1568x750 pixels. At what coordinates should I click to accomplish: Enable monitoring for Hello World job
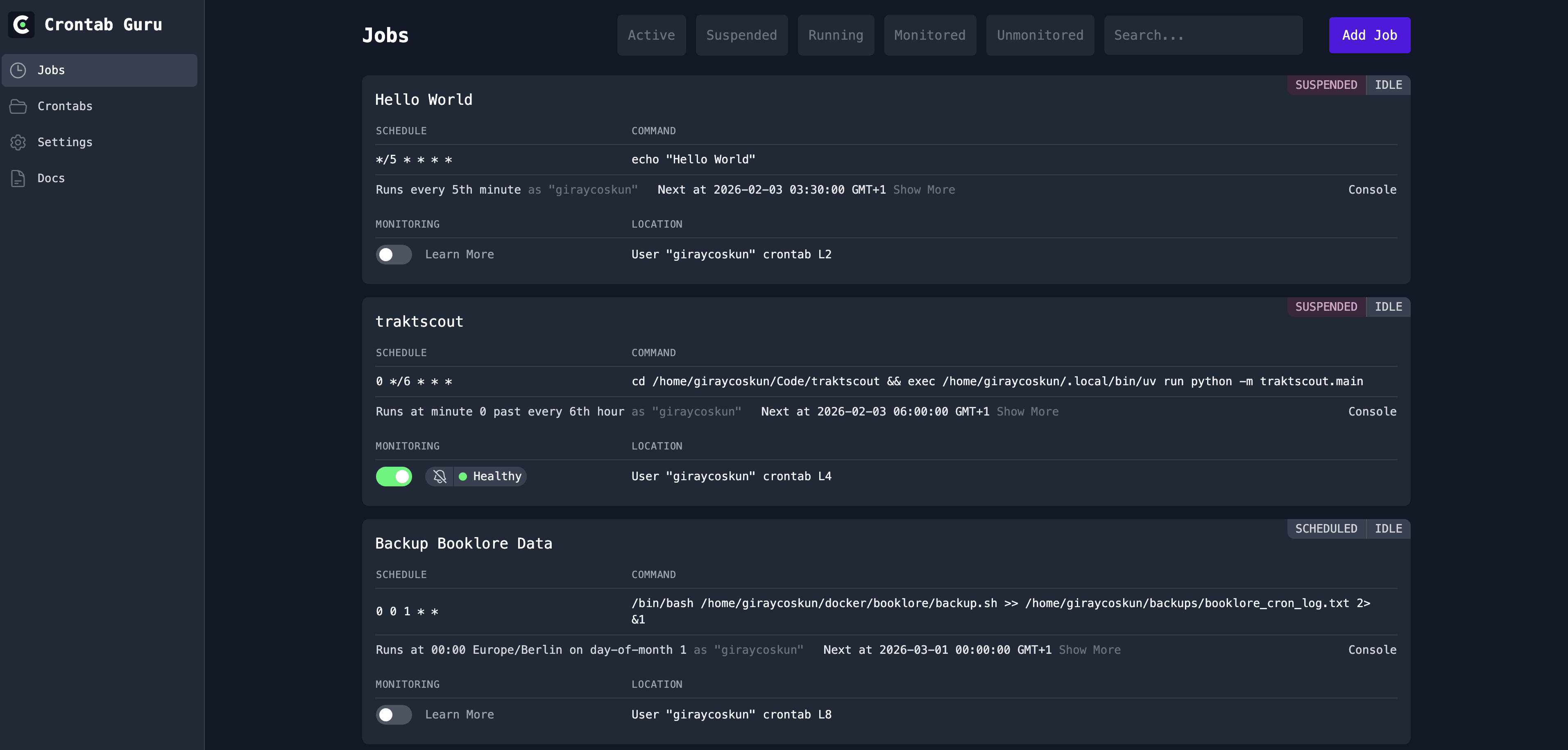click(x=394, y=254)
